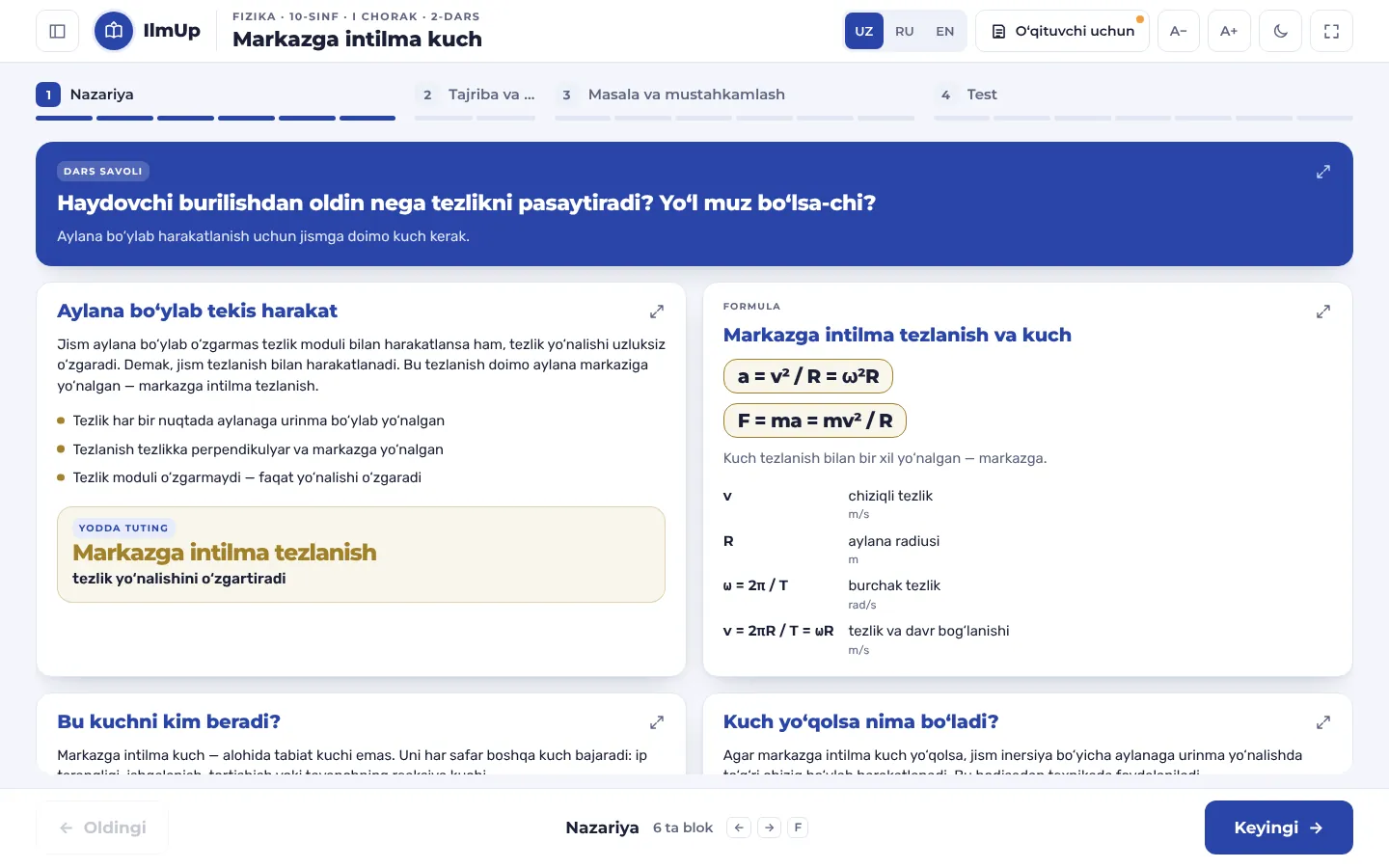Viewport: 1389px width, 868px height.
Task: Expand the Kuch yo'qolsa nima bo'ladi card
Action: [1323, 722]
